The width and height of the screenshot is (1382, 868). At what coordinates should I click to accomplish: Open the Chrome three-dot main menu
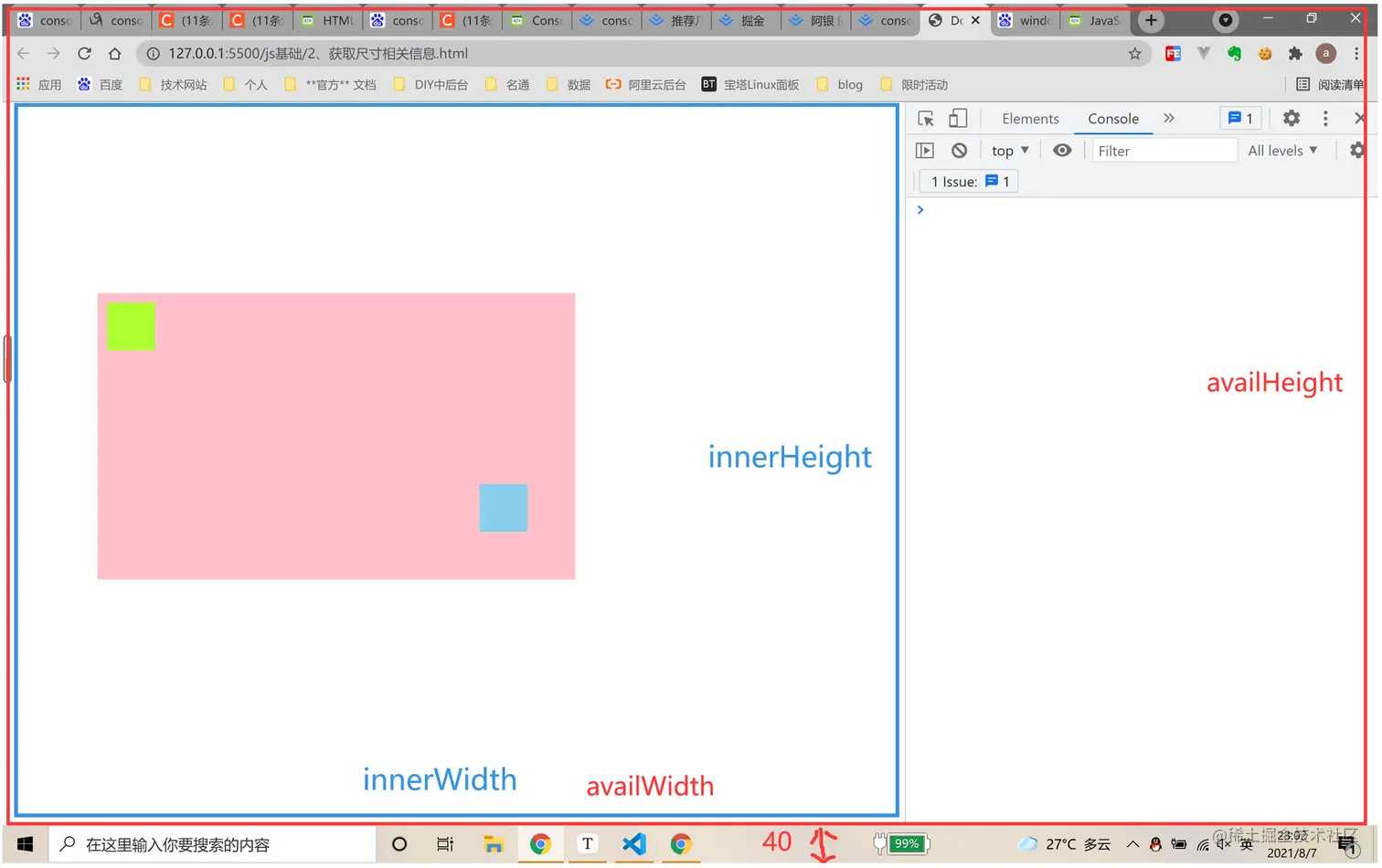(1356, 54)
